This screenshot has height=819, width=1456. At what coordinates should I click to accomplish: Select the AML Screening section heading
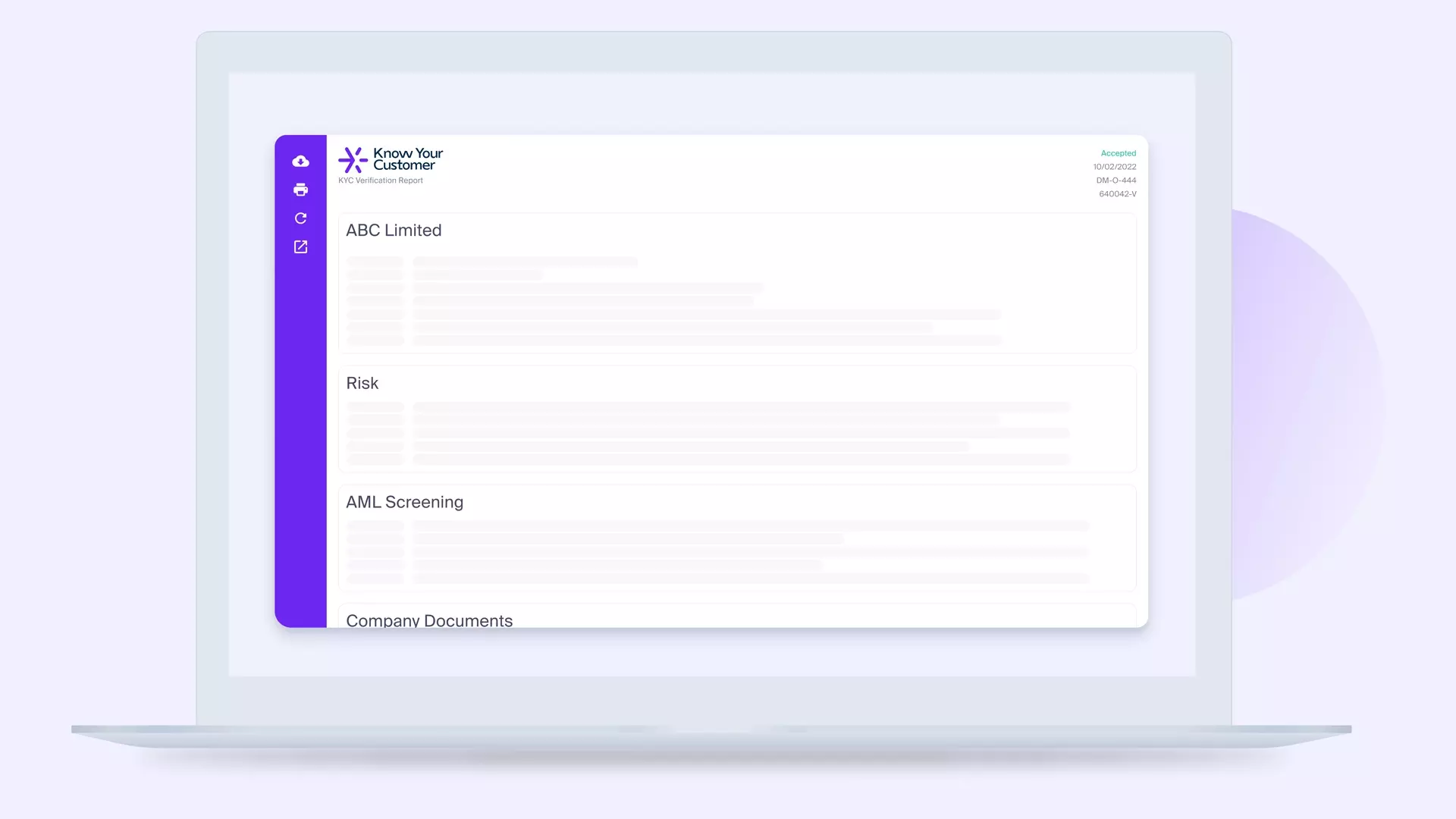pyautogui.click(x=404, y=502)
